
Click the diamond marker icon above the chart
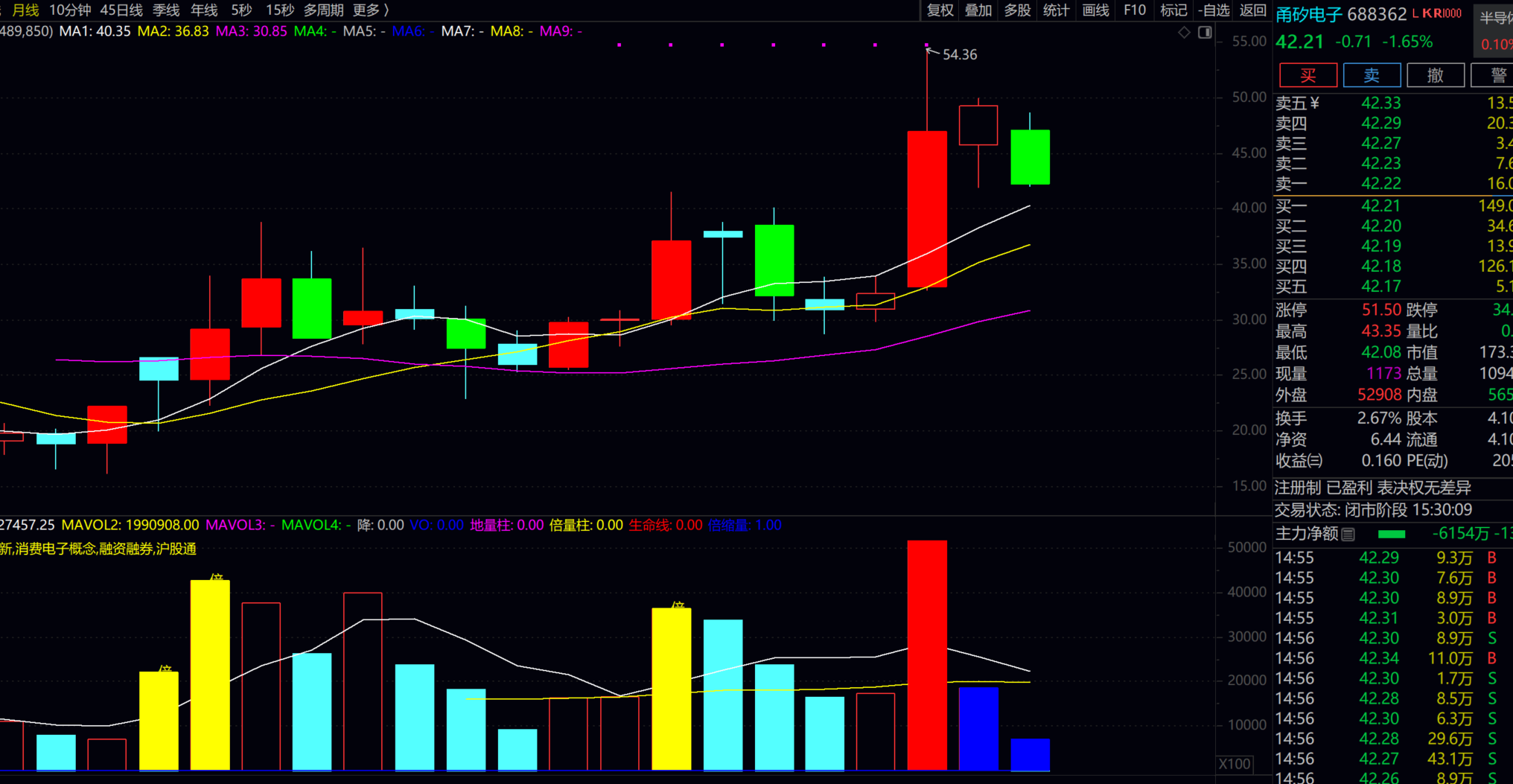tap(1184, 32)
